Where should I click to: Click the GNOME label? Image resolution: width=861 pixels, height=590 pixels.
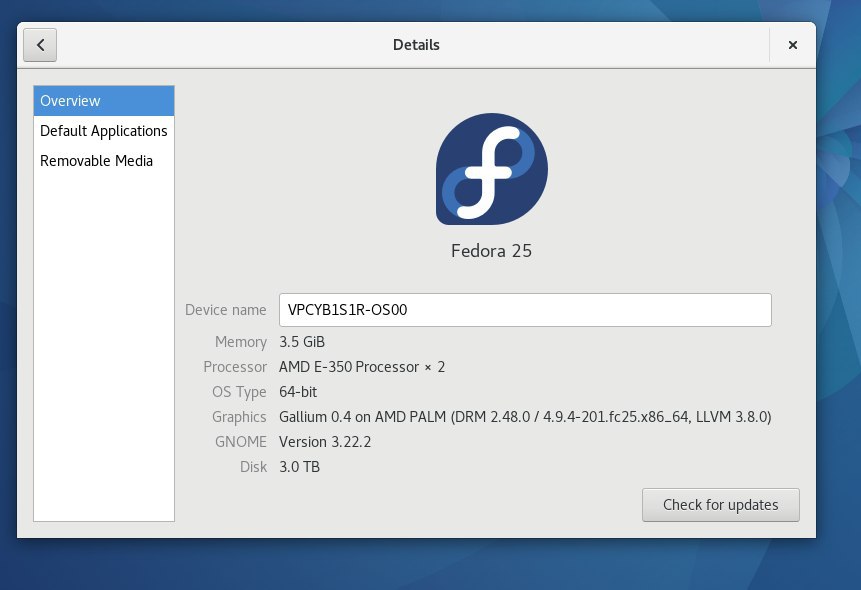coord(241,442)
